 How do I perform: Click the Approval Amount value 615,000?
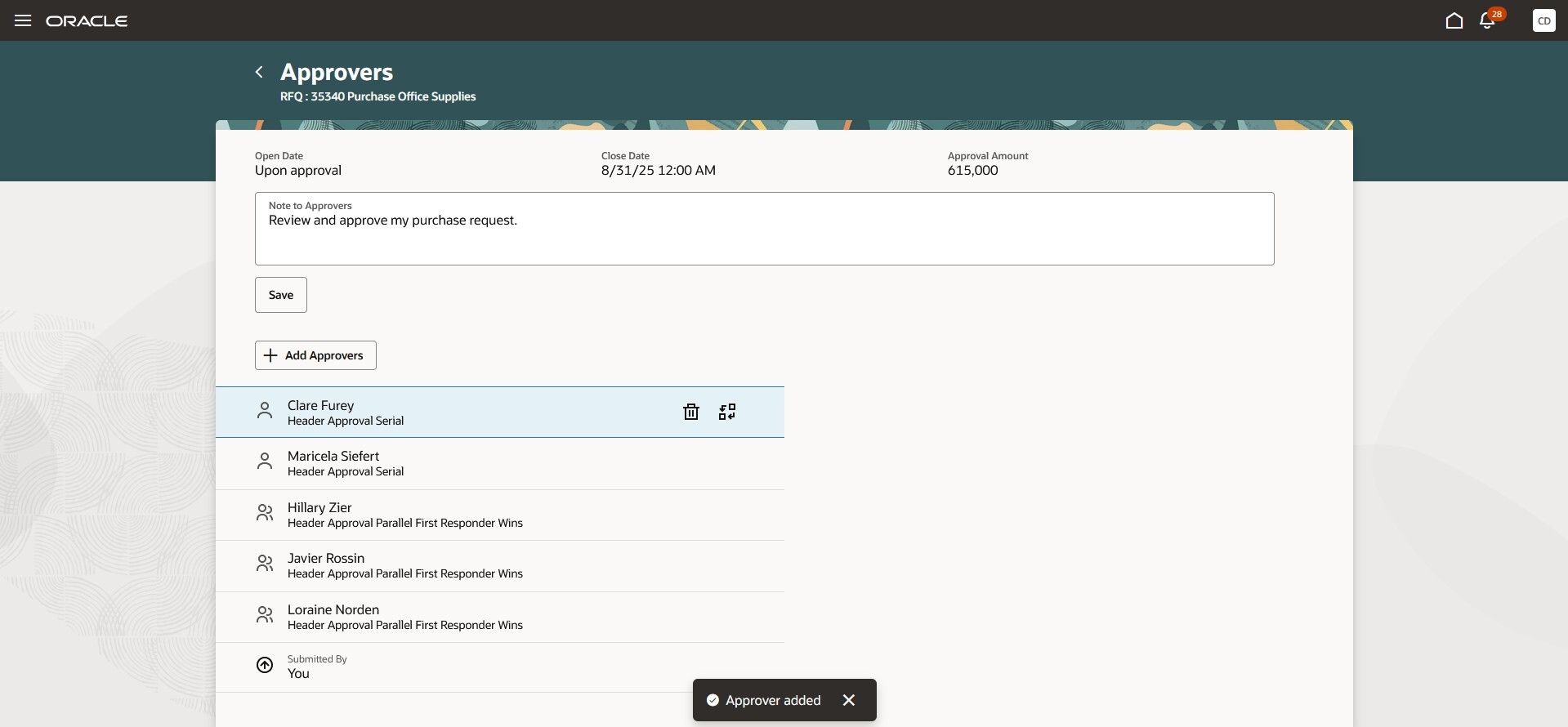coord(973,171)
